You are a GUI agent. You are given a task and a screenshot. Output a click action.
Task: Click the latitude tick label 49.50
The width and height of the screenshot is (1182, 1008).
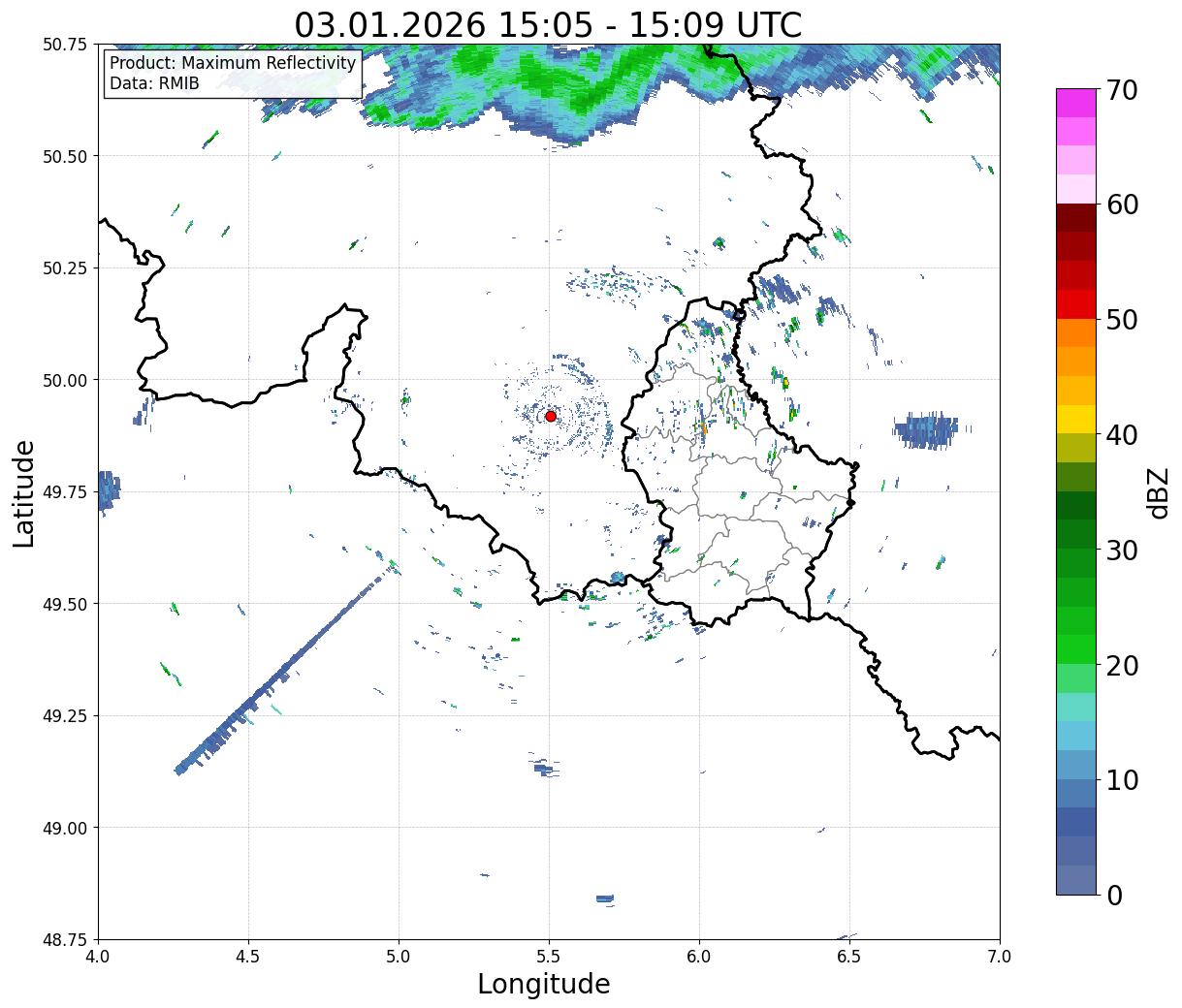[x=65, y=604]
